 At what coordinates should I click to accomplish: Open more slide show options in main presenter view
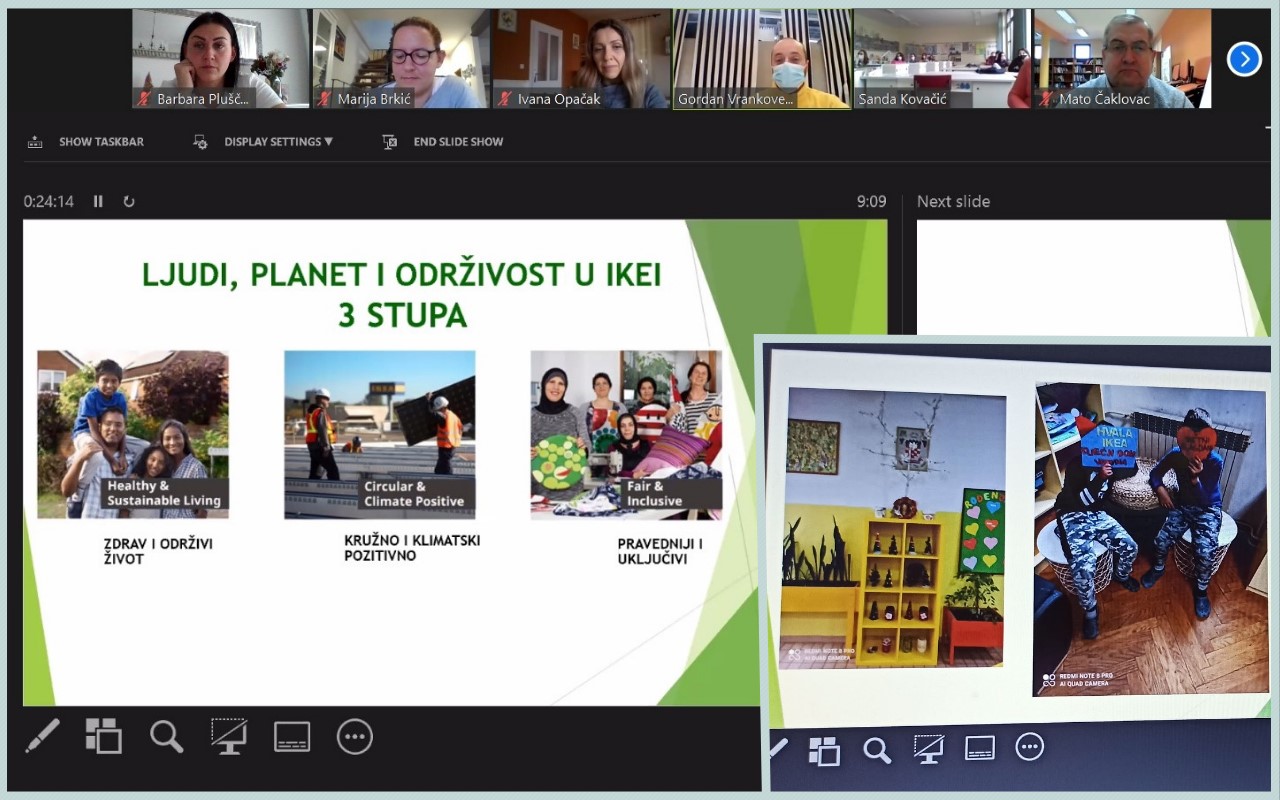click(355, 737)
